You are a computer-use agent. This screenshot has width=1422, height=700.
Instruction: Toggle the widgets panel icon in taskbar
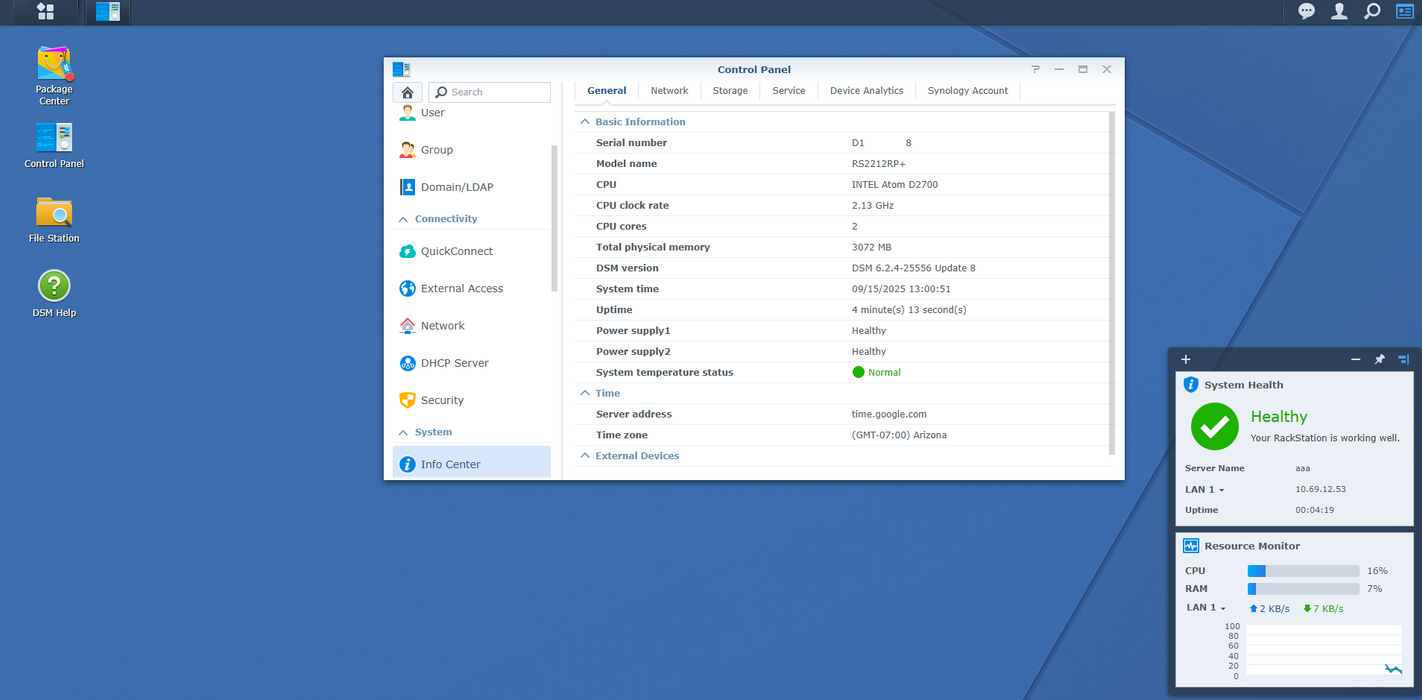1404,12
